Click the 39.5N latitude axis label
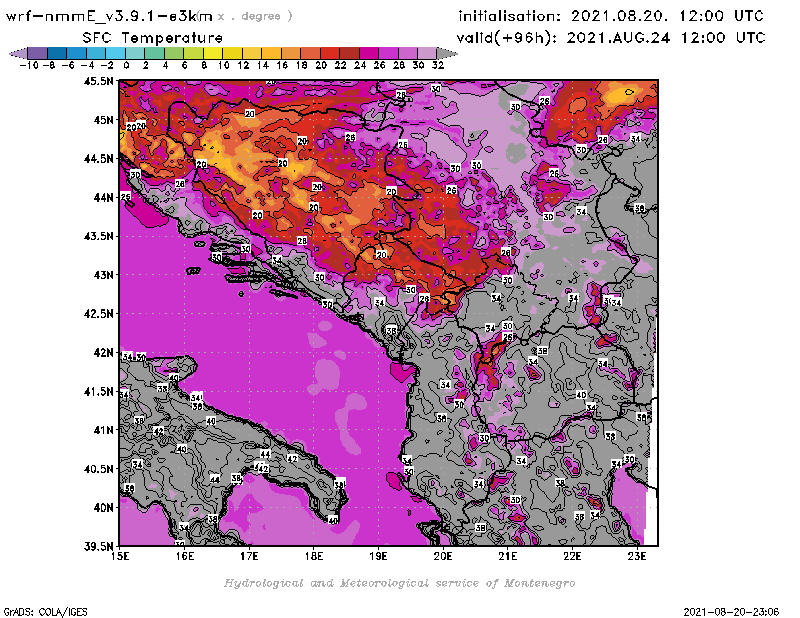Viewport: 800px width, 618px height. tap(98, 546)
